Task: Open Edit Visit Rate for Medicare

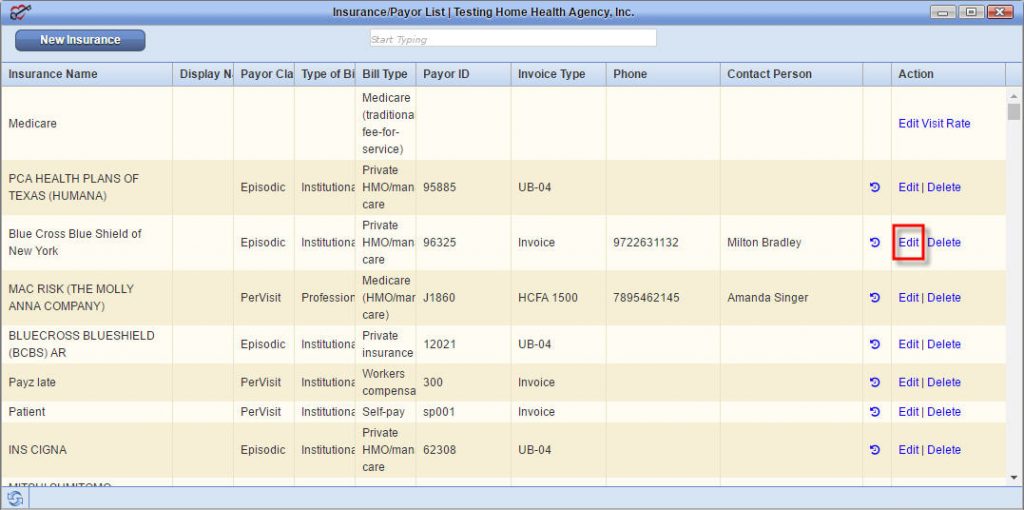Action: tap(934, 124)
